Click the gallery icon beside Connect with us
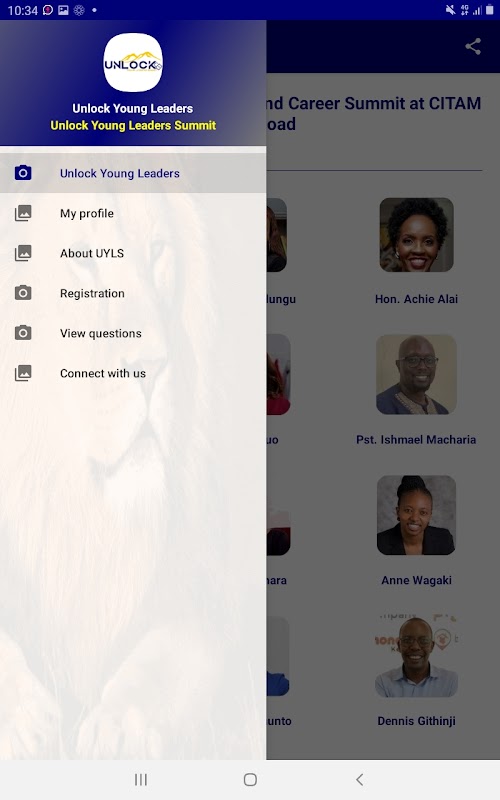The image size is (500, 800). [23, 373]
